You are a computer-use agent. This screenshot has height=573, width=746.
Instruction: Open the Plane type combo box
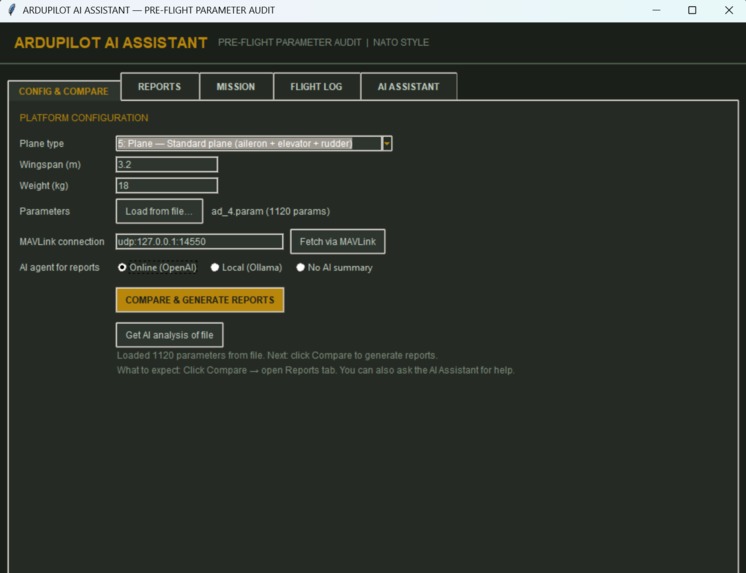coord(254,143)
